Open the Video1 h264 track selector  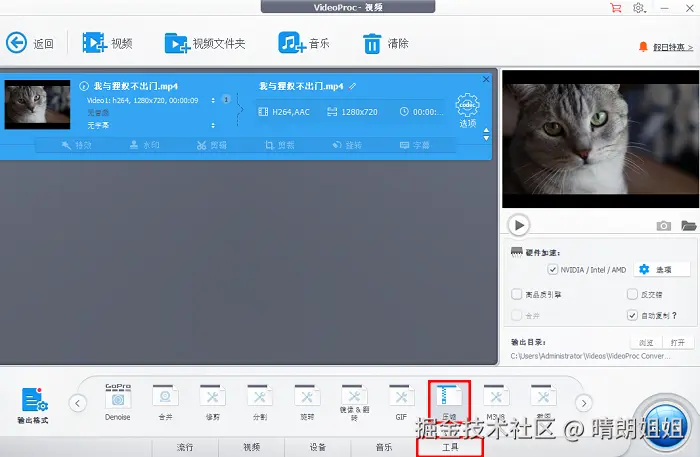pos(213,100)
